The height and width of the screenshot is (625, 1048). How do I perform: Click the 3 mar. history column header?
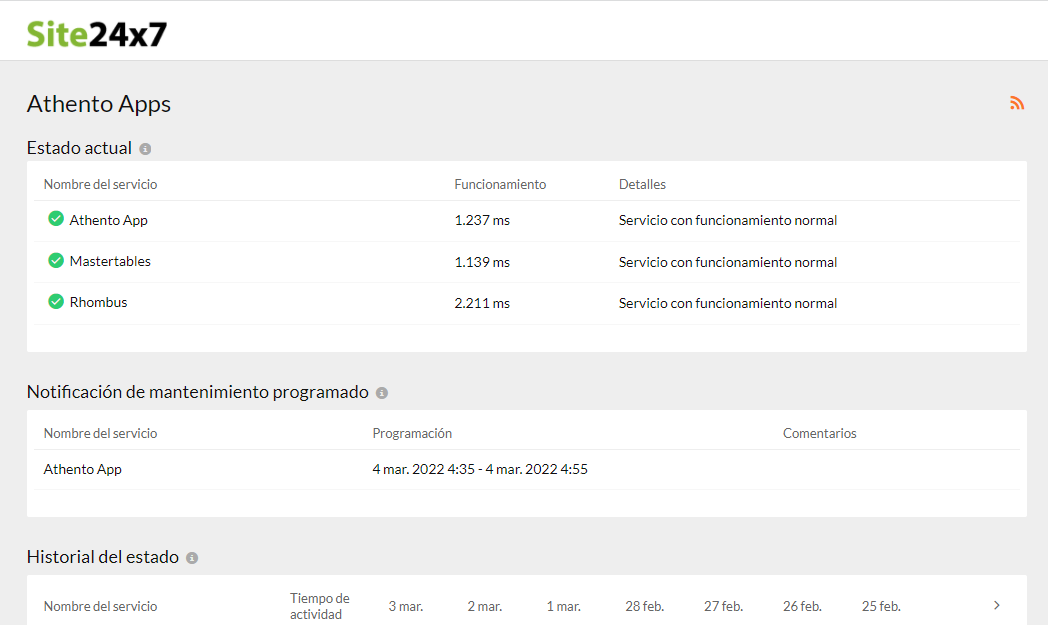click(405, 606)
